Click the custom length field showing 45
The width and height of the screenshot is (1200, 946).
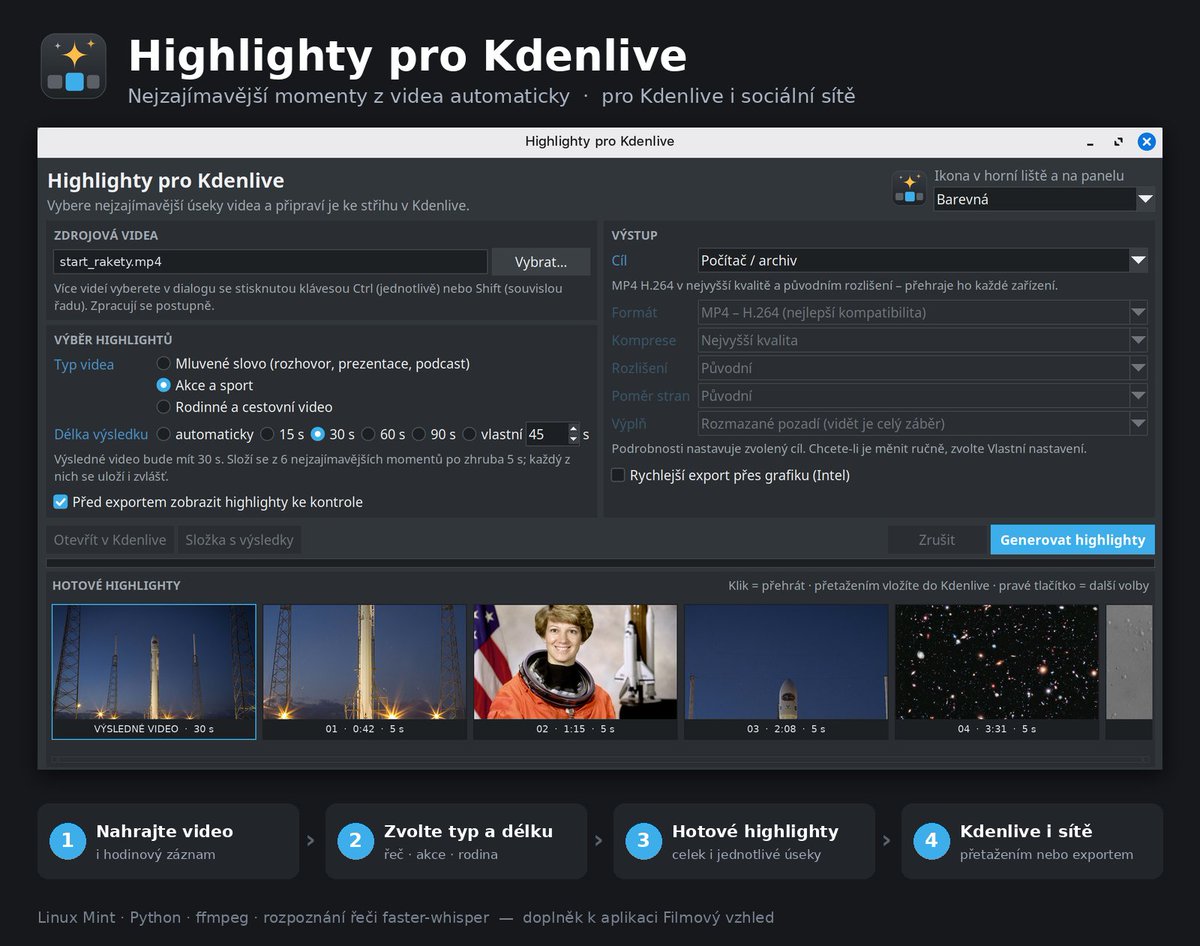click(x=546, y=434)
